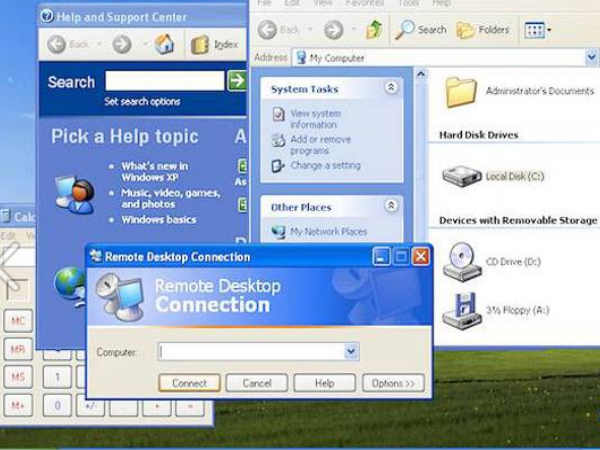The height and width of the screenshot is (450, 600).
Task: Select 3½ Floppy (A:) drive icon
Action: pos(462,311)
